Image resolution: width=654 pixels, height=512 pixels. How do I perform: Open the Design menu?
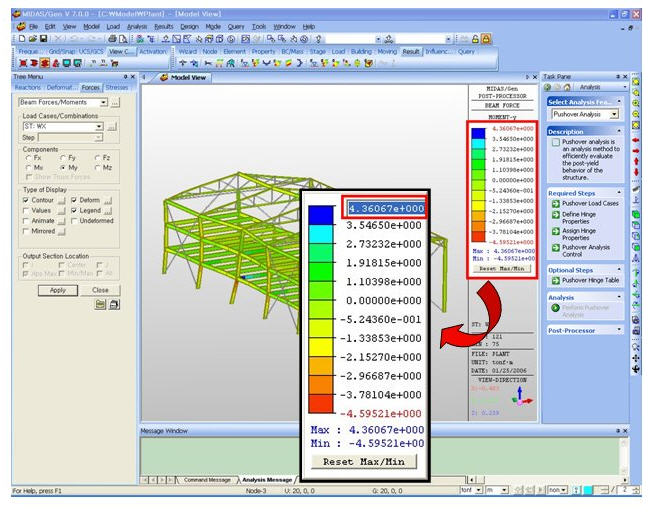[x=189, y=27]
